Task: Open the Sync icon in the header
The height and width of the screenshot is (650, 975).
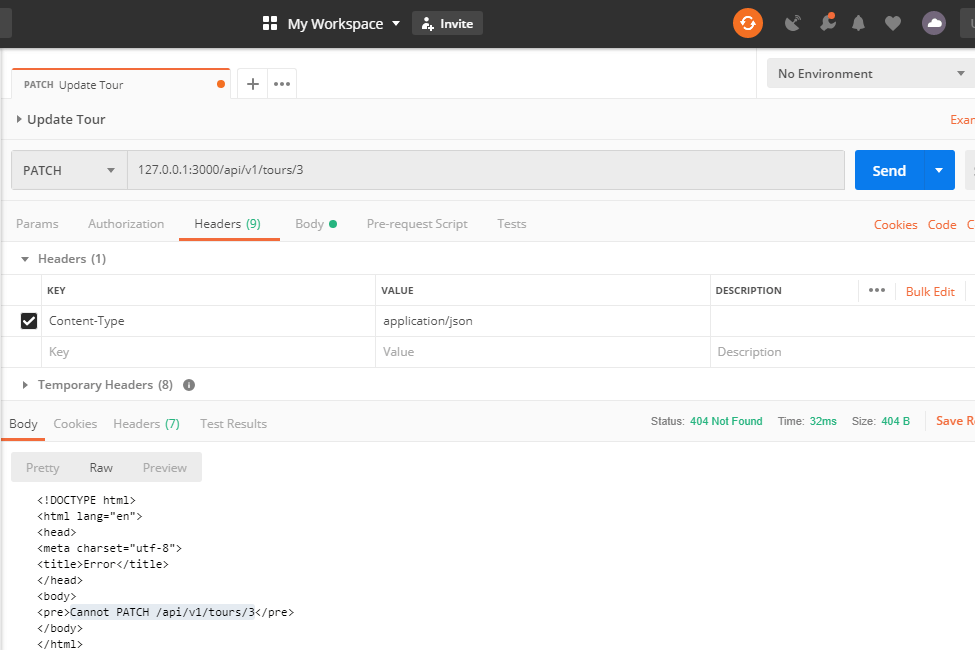Action: 747,22
